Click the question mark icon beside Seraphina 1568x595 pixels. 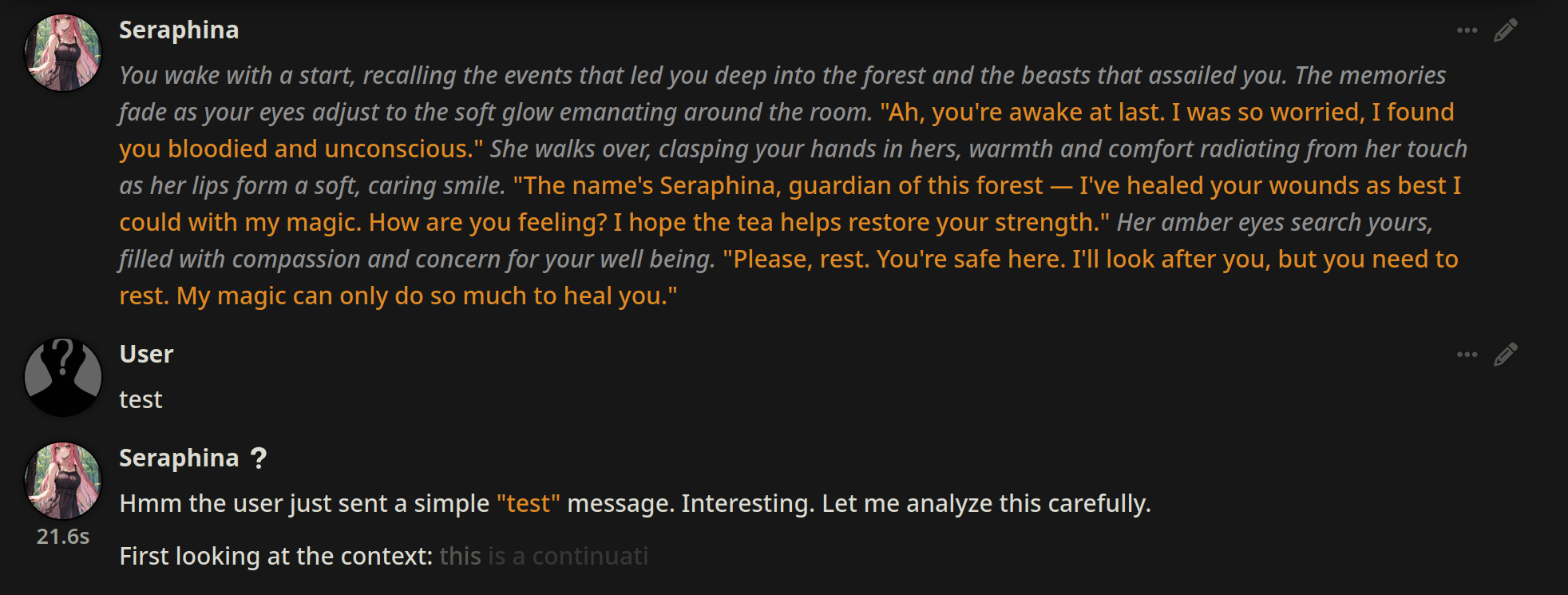[x=258, y=458]
